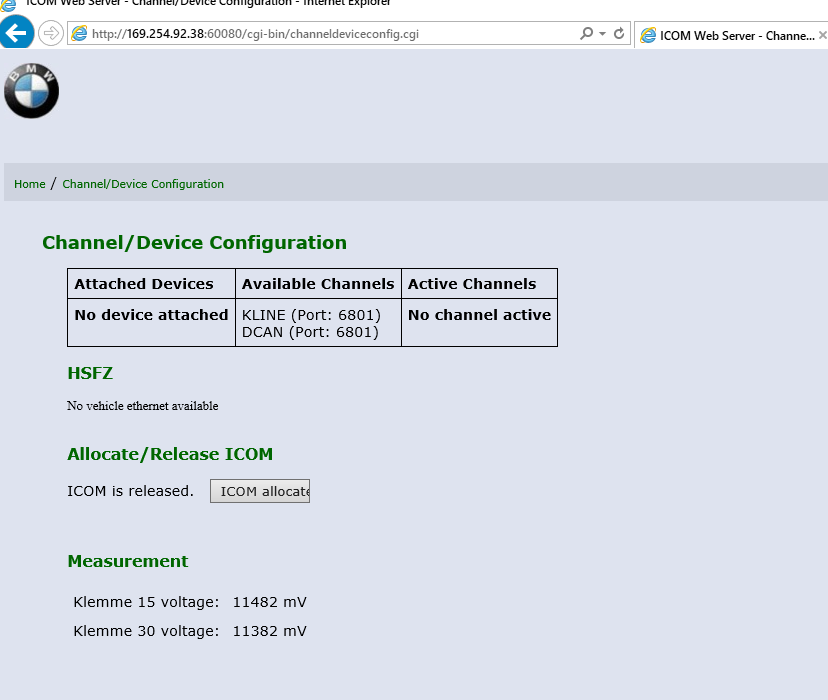This screenshot has width=828, height=700.
Task: Click the KLINE (Port: 6801) entry
Action: tap(311, 315)
